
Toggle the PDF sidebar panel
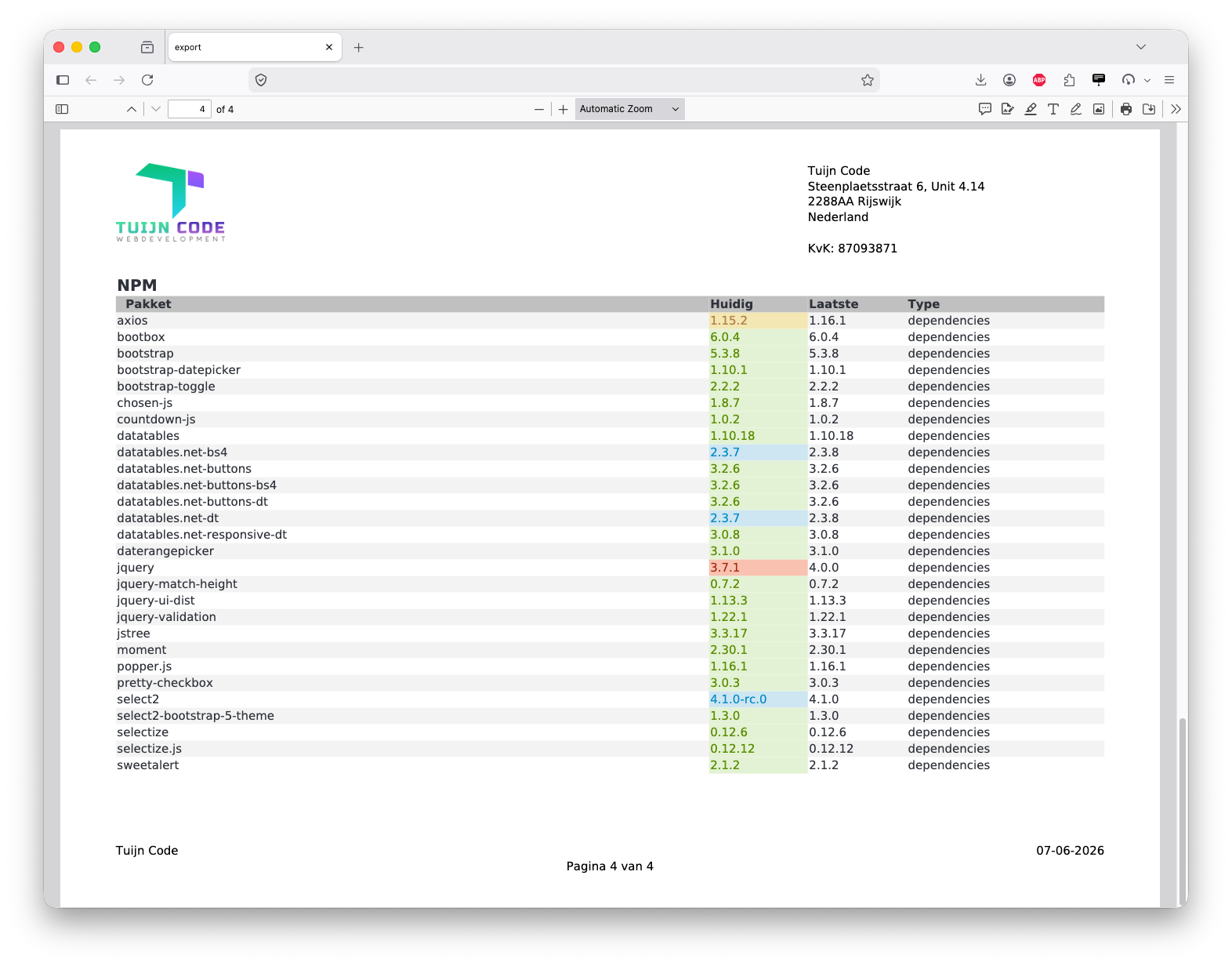[62, 109]
